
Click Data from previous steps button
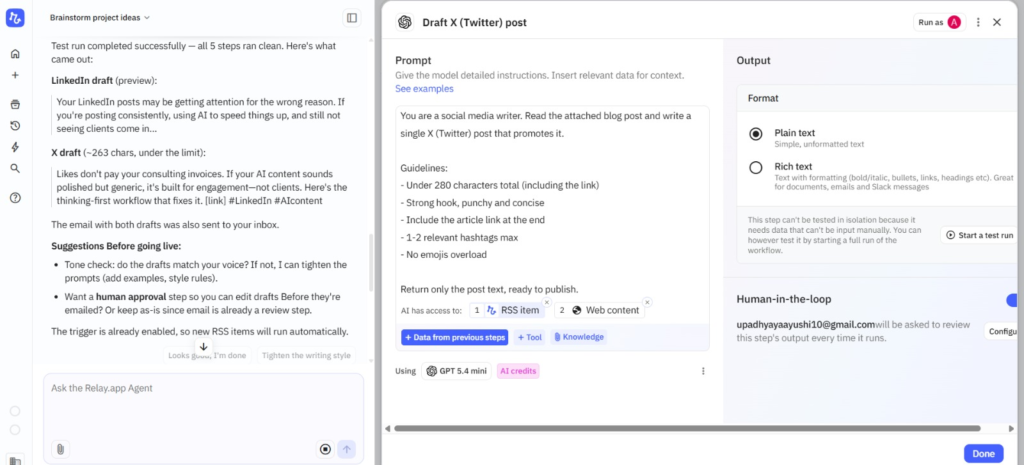point(455,338)
